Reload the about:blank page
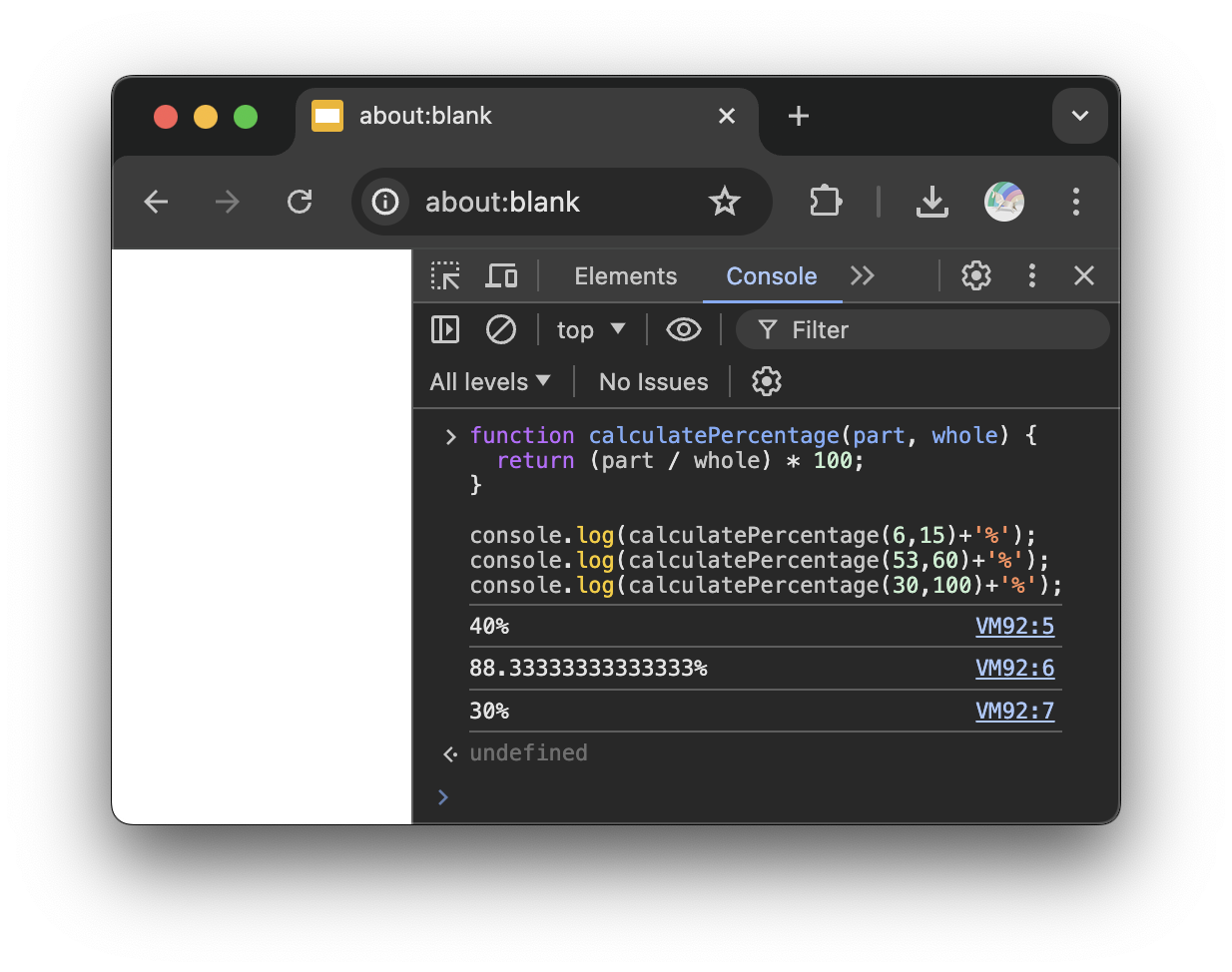Image resolution: width=1232 pixels, height=972 pixels. tap(300, 202)
